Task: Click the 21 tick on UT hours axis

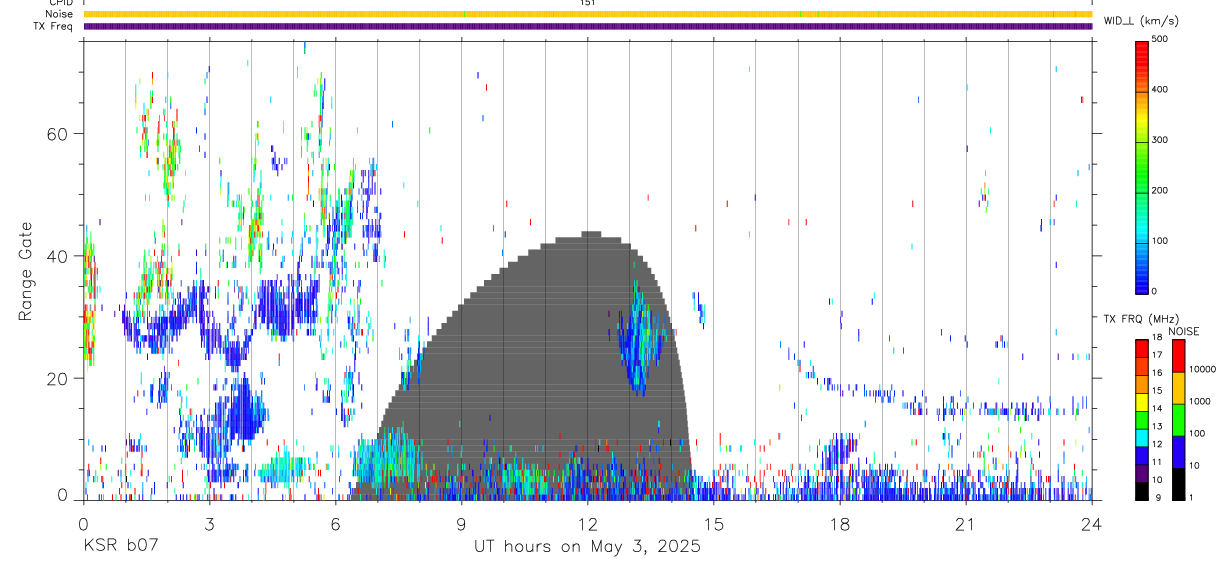Action: [x=965, y=525]
